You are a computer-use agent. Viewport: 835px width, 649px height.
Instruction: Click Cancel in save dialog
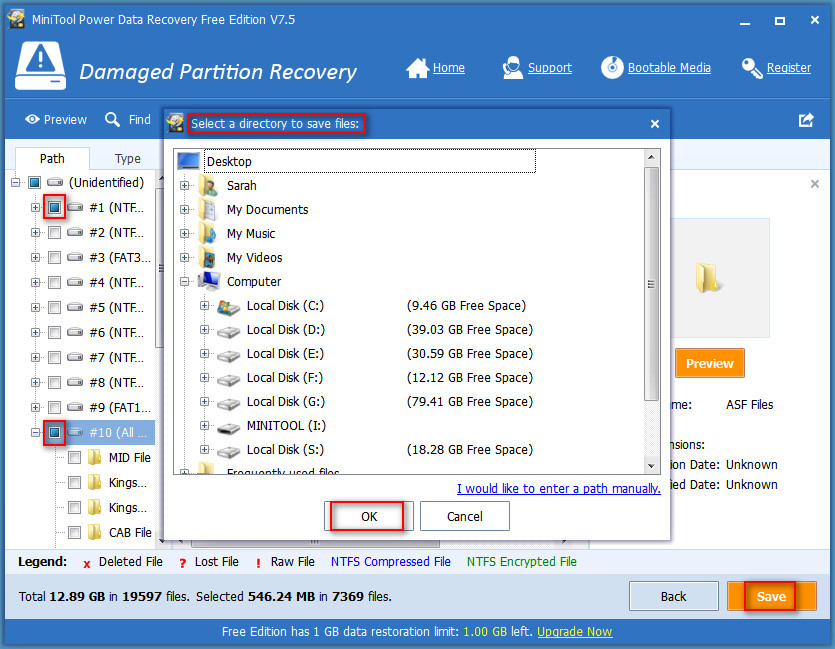[464, 516]
